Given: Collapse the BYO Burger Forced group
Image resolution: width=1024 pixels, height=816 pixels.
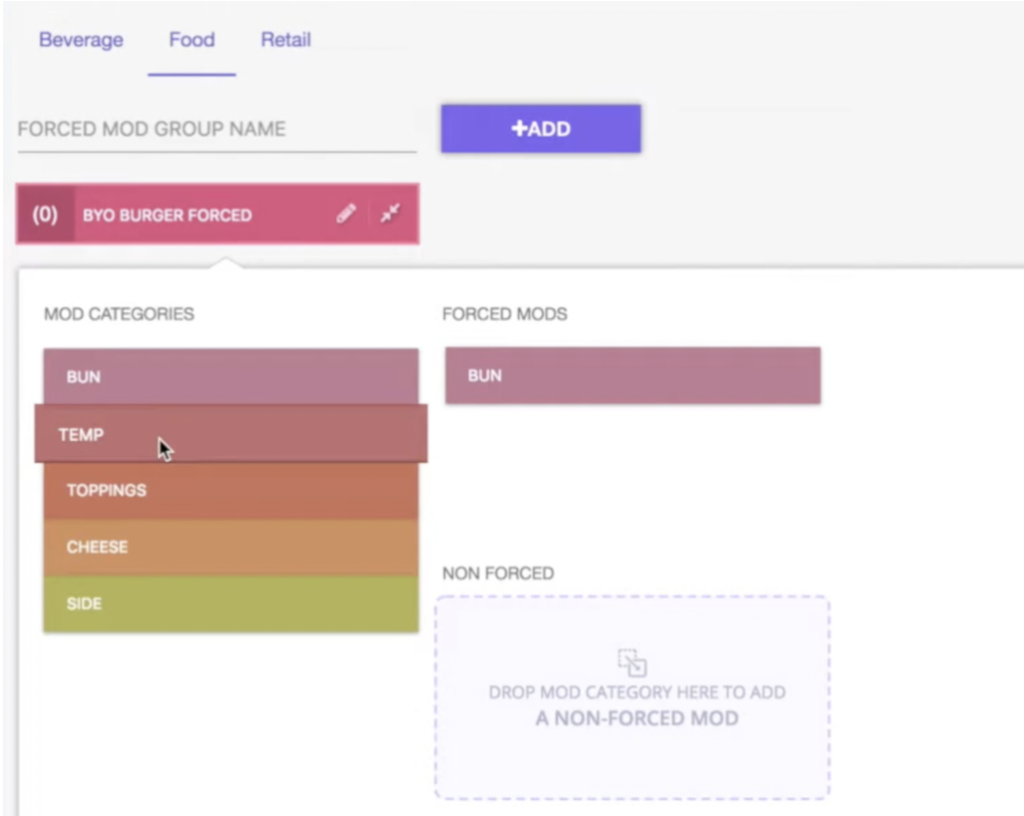Looking at the screenshot, I should click(391, 213).
